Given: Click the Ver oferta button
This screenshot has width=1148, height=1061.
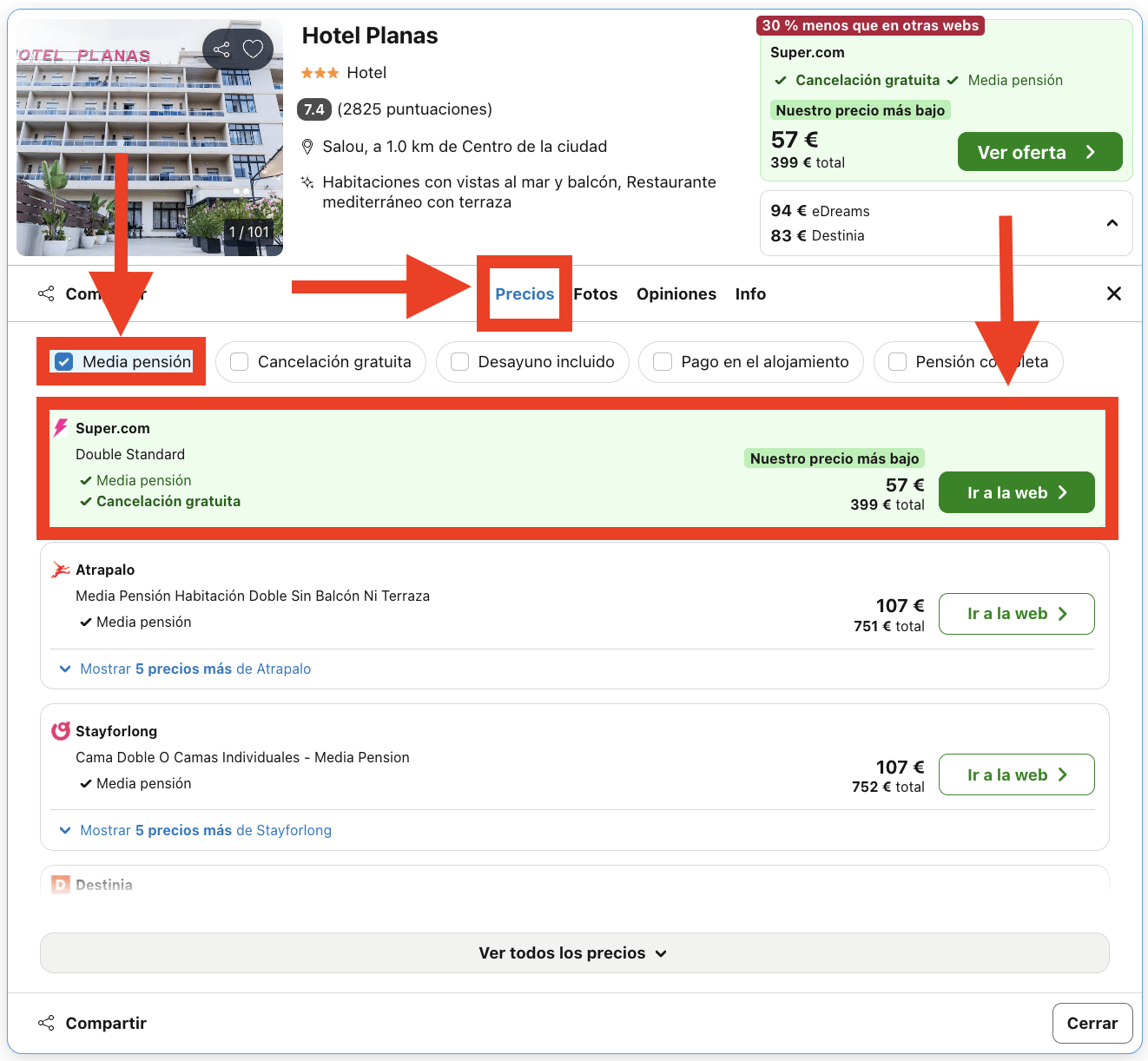Looking at the screenshot, I should point(1039,151).
